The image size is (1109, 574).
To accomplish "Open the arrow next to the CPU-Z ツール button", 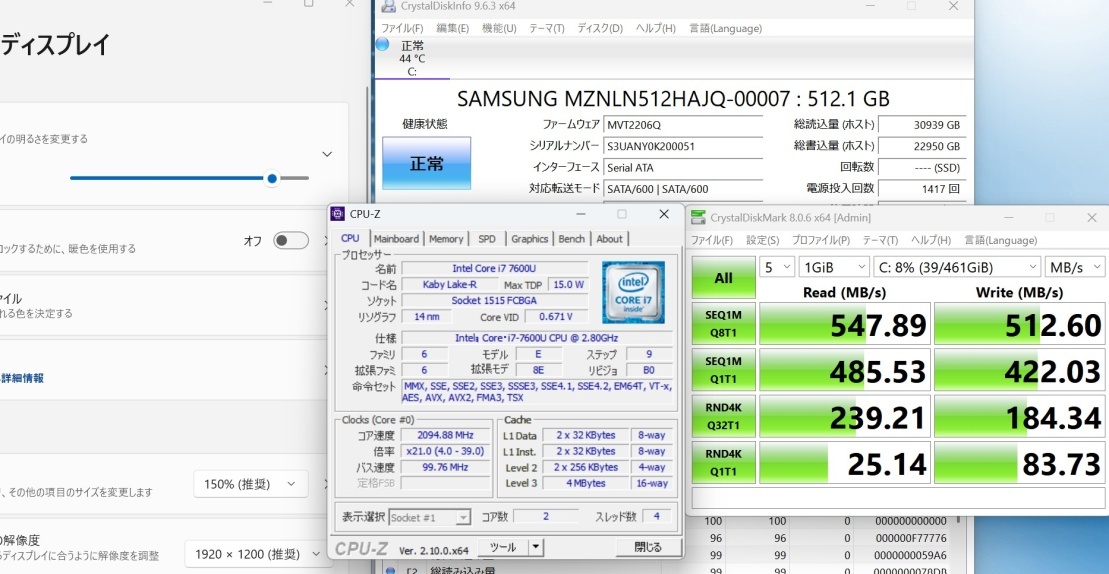I will [535, 547].
